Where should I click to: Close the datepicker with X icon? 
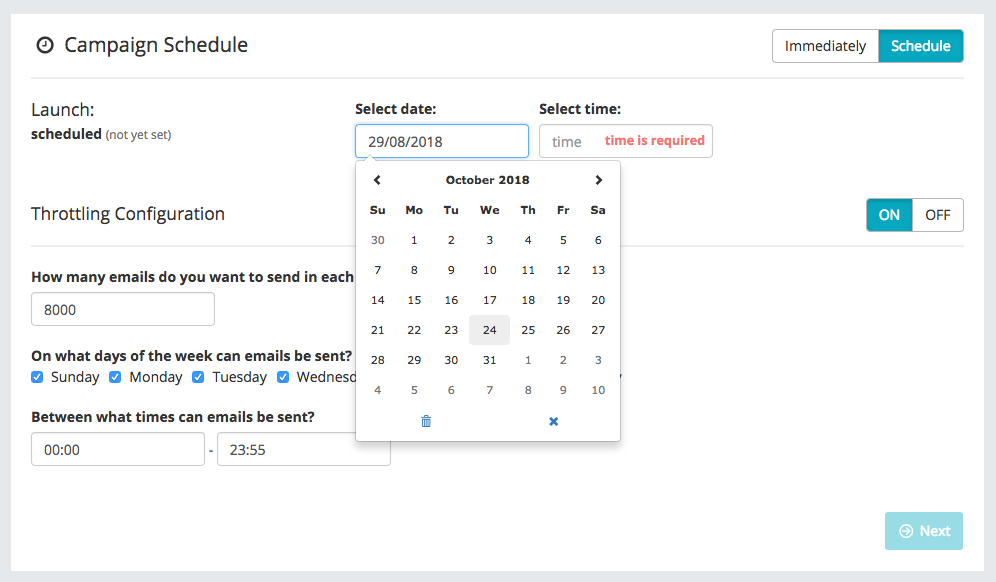click(554, 421)
